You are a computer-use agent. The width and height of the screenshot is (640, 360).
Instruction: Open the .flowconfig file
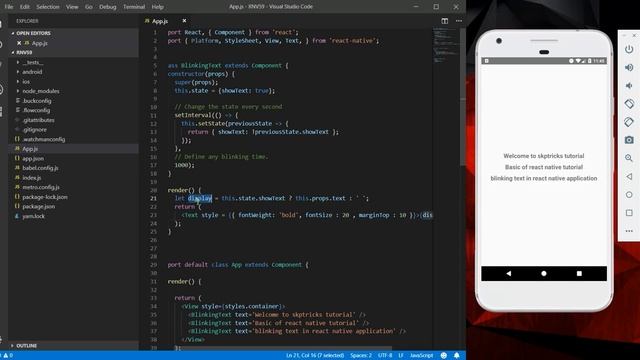tap(36, 110)
